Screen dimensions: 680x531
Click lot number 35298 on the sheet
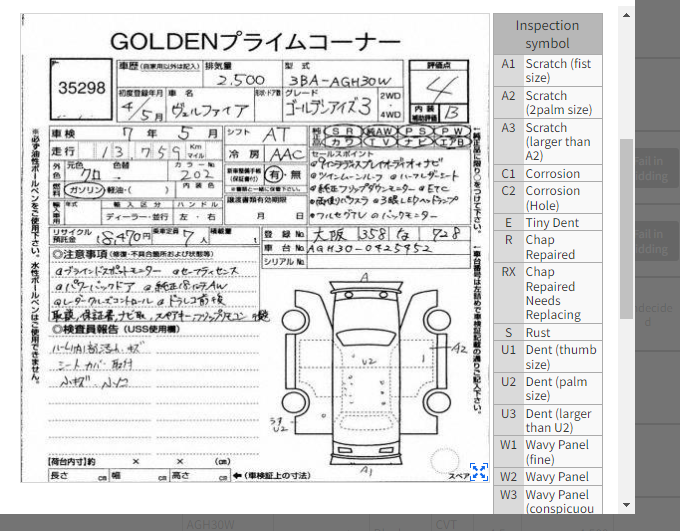tap(82, 88)
